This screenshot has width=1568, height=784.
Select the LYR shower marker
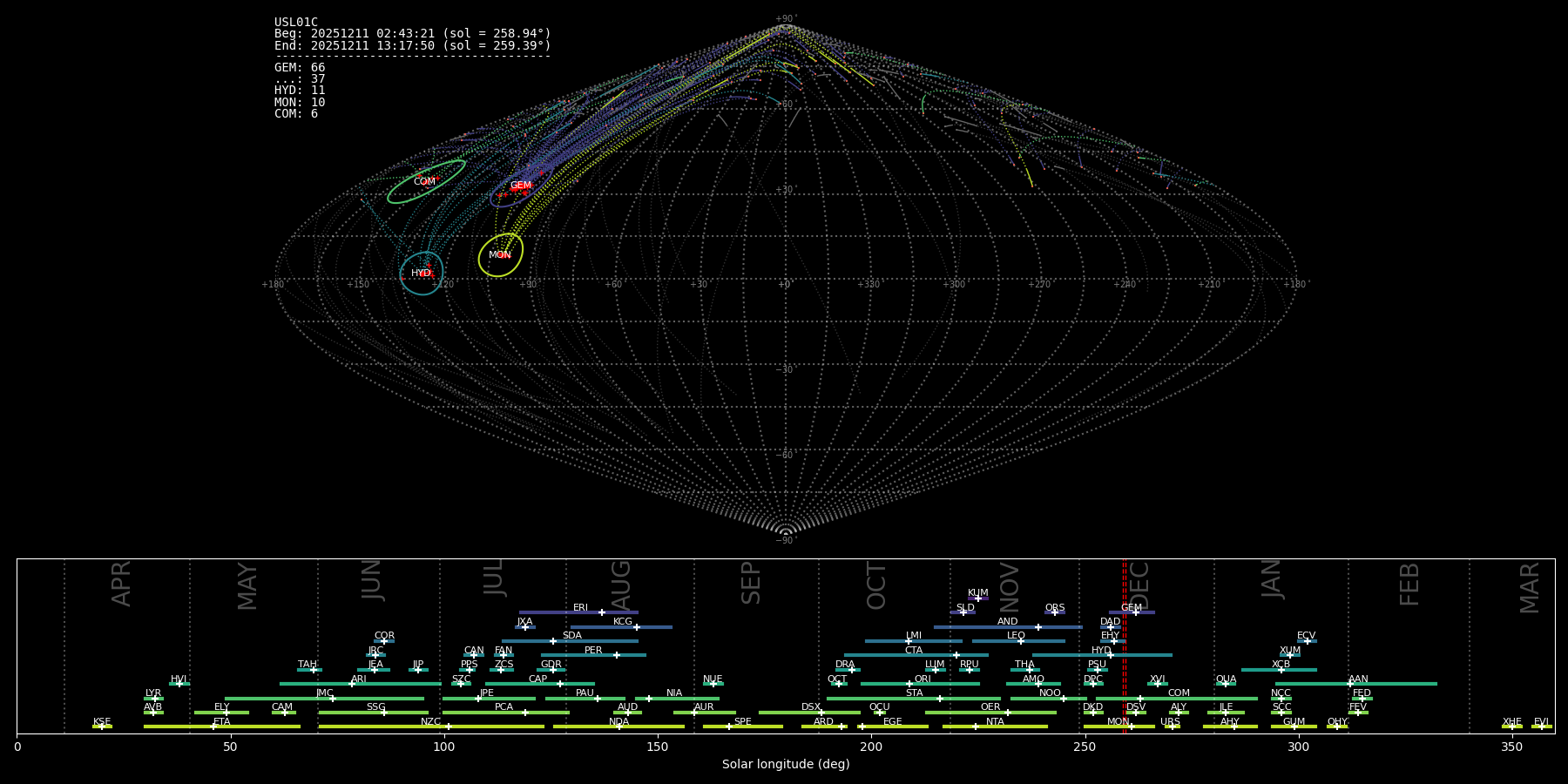[x=155, y=699]
